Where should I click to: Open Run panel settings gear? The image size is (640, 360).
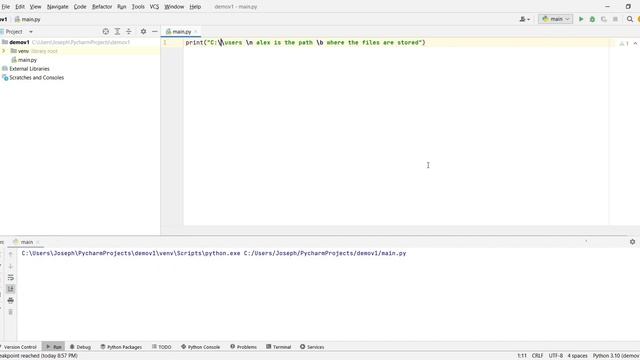coord(632,242)
